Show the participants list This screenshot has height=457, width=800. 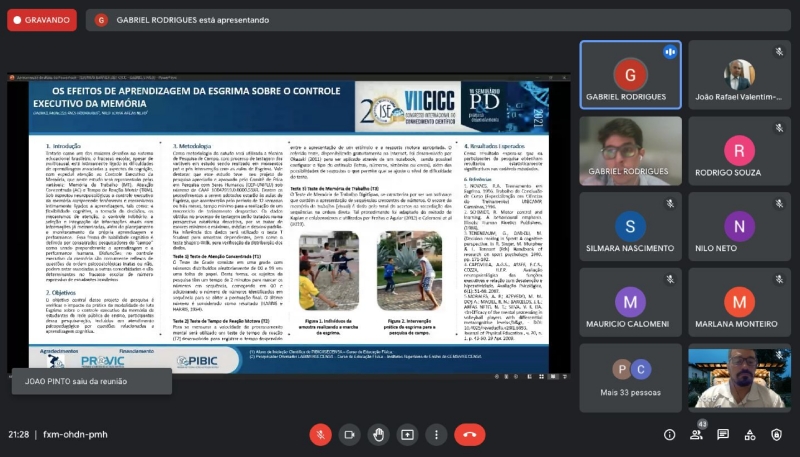pyautogui.click(x=696, y=435)
